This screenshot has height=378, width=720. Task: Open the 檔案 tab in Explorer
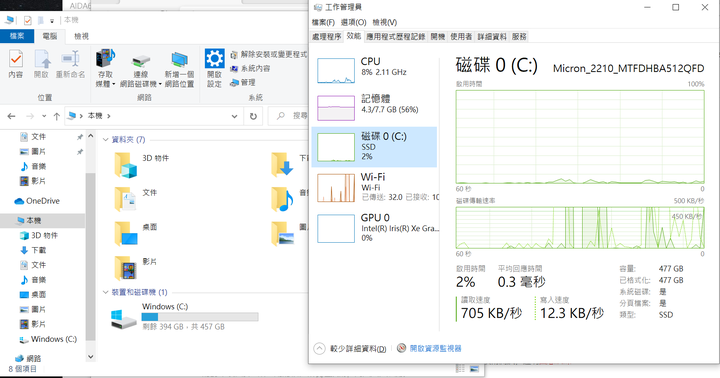(x=17, y=36)
